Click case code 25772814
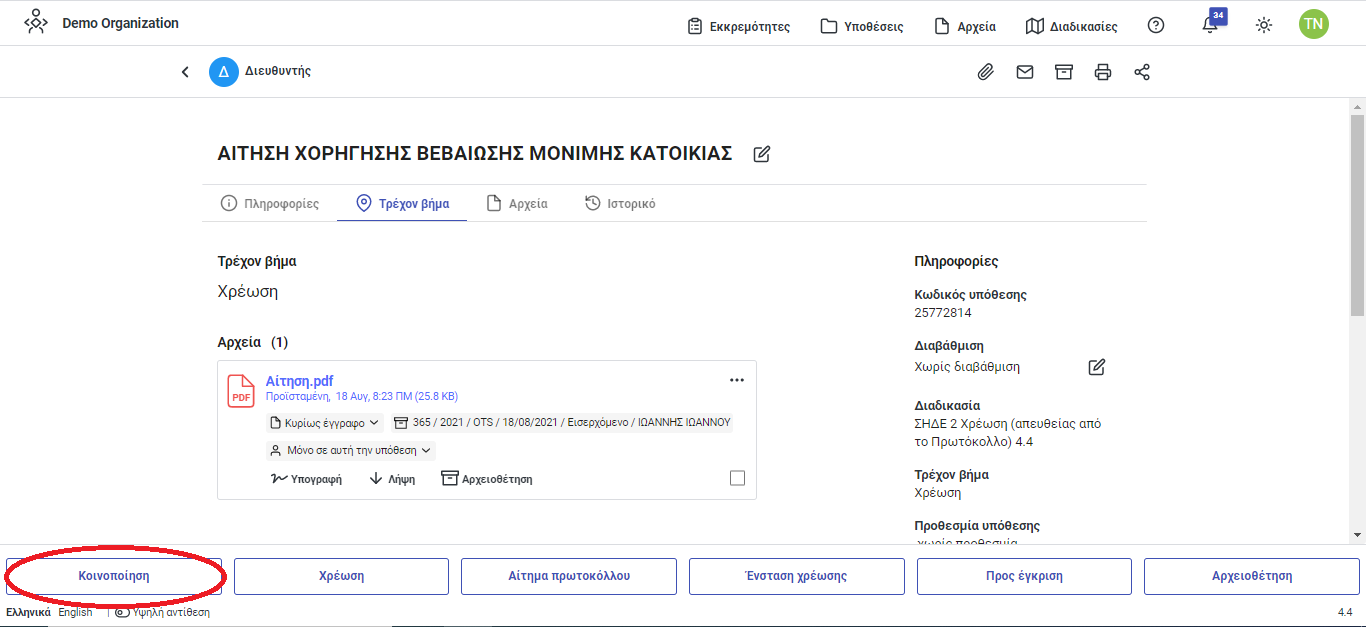Image resolution: width=1366 pixels, height=627 pixels. [943, 313]
